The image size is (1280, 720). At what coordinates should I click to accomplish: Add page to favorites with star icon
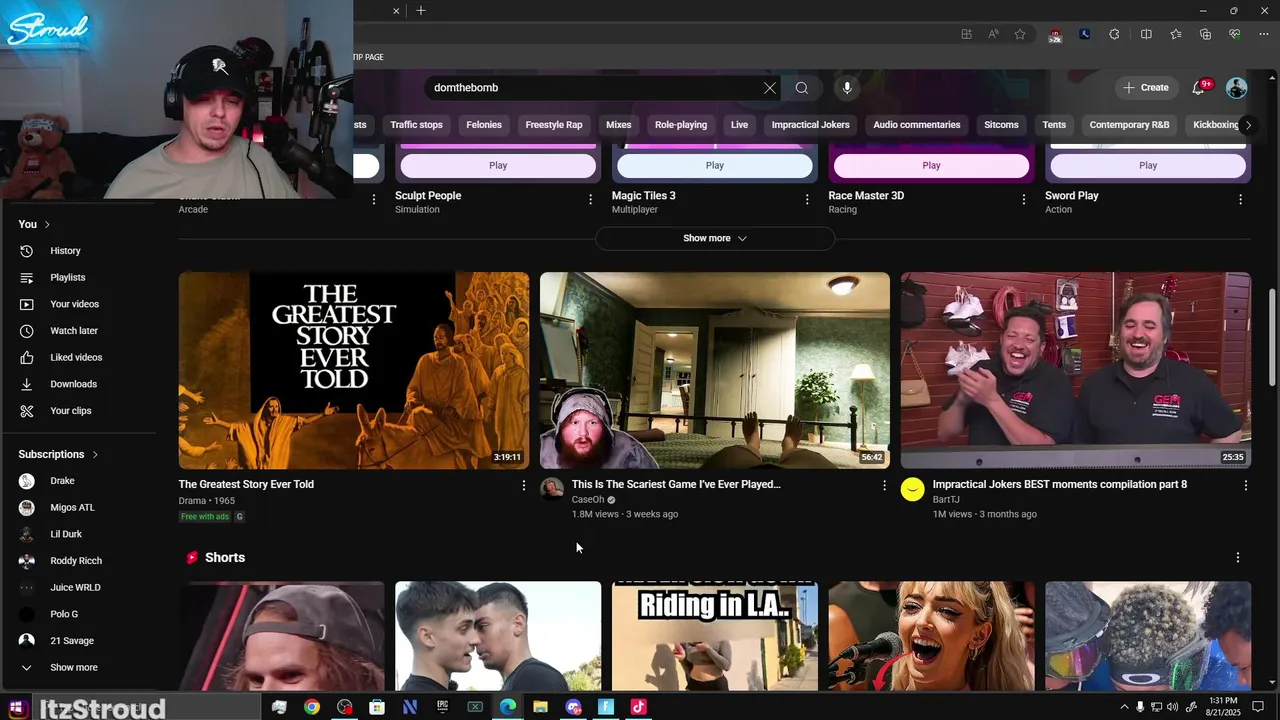point(1020,34)
